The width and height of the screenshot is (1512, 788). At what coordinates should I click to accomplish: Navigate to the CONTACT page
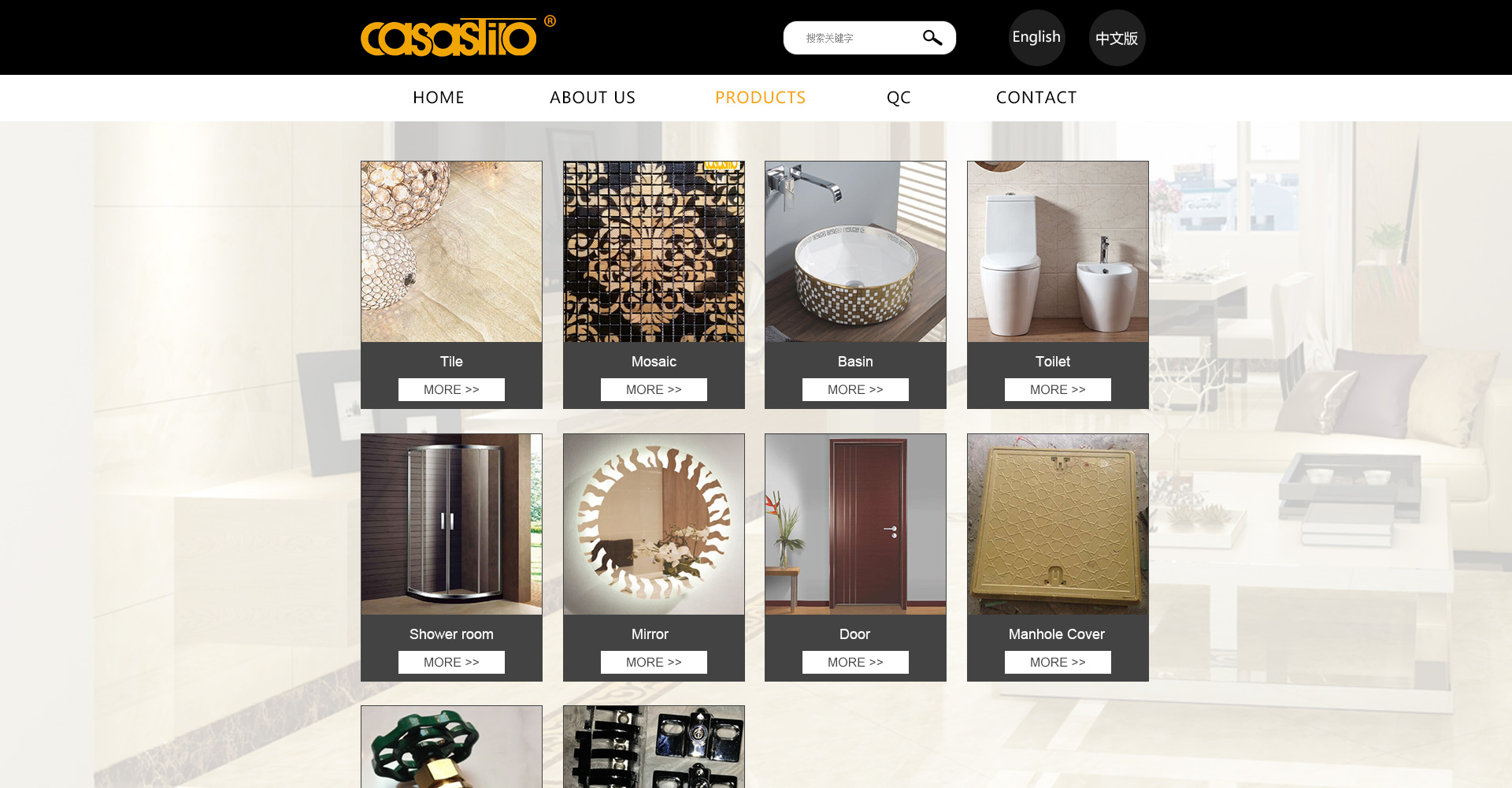(1036, 98)
